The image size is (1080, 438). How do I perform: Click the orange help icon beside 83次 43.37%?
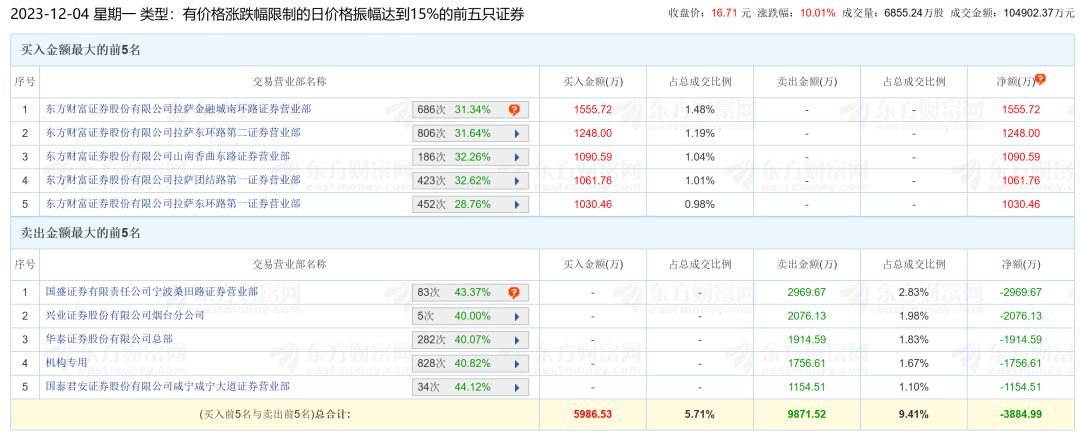click(x=514, y=293)
